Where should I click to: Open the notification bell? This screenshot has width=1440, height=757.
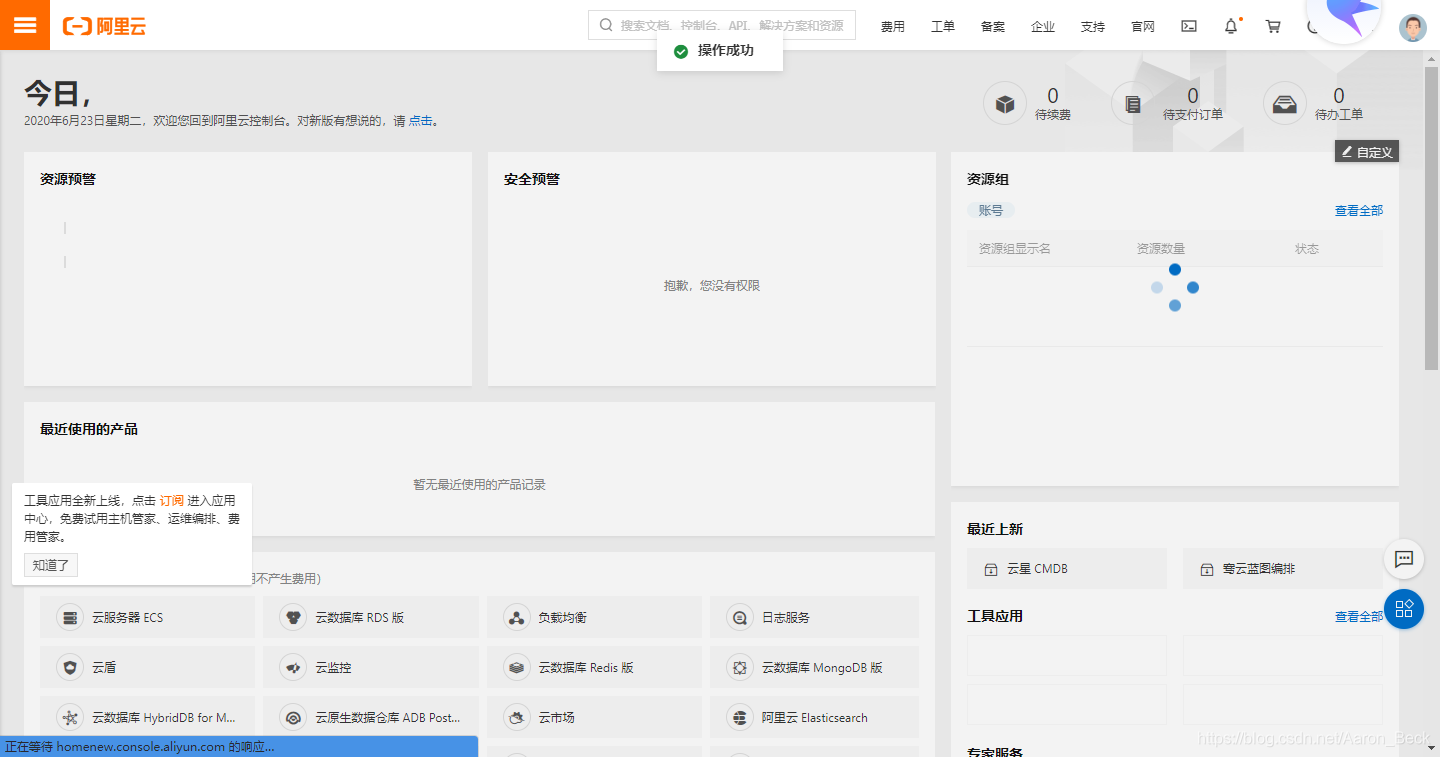[1231, 26]
